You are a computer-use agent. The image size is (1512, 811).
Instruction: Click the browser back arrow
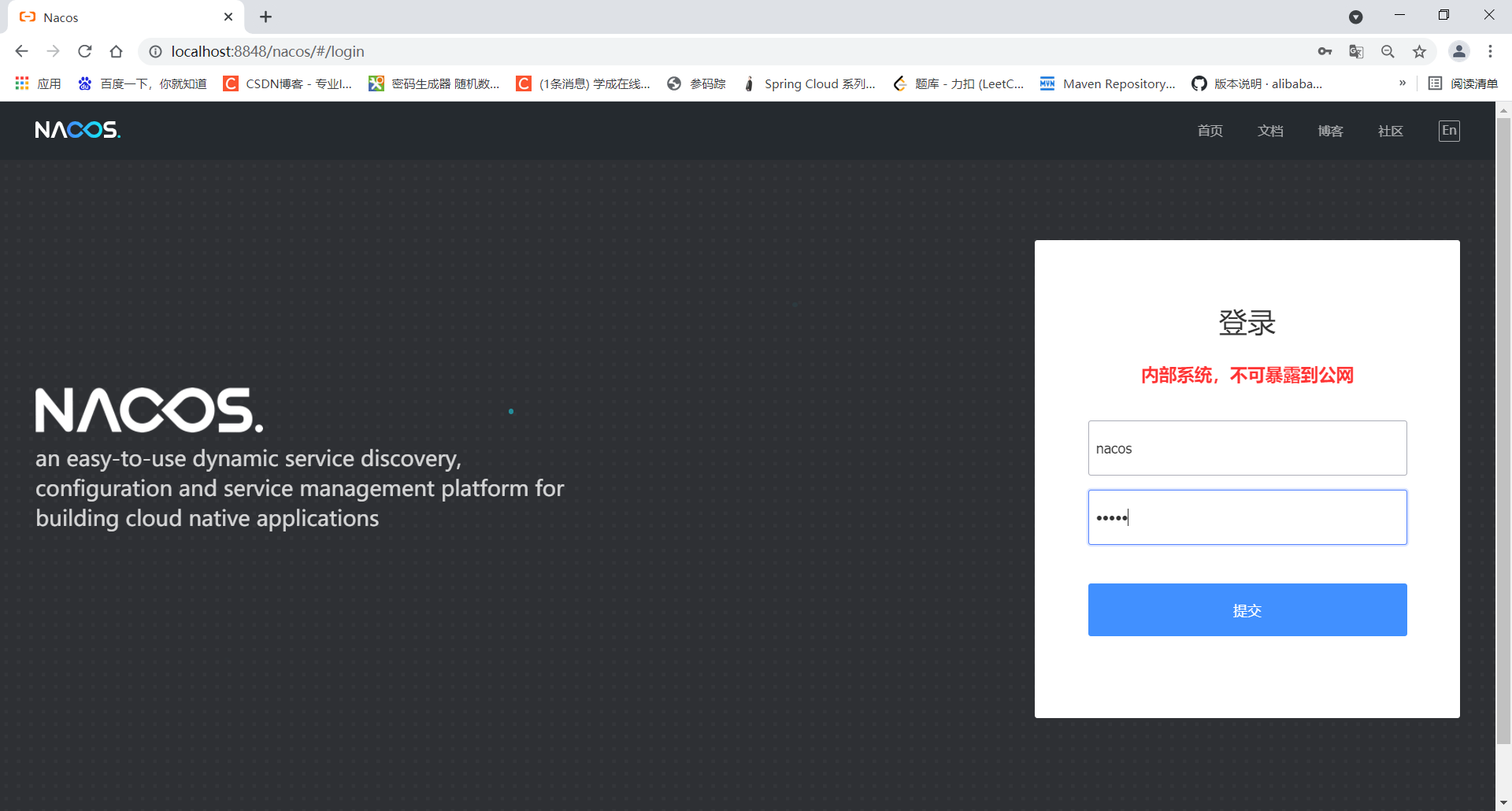pyautogui.click(x=21, y=51)
